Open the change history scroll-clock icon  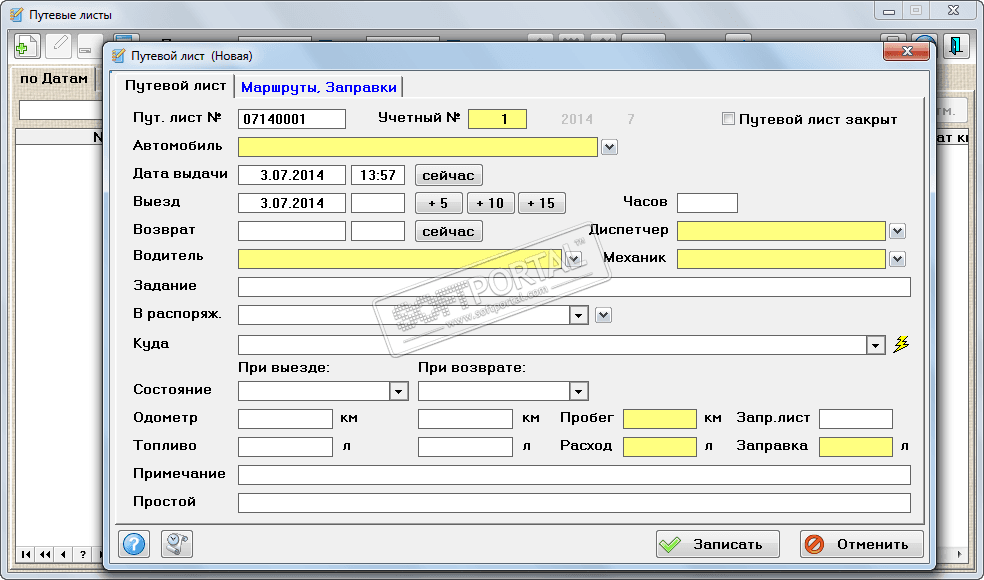(177, 544)
